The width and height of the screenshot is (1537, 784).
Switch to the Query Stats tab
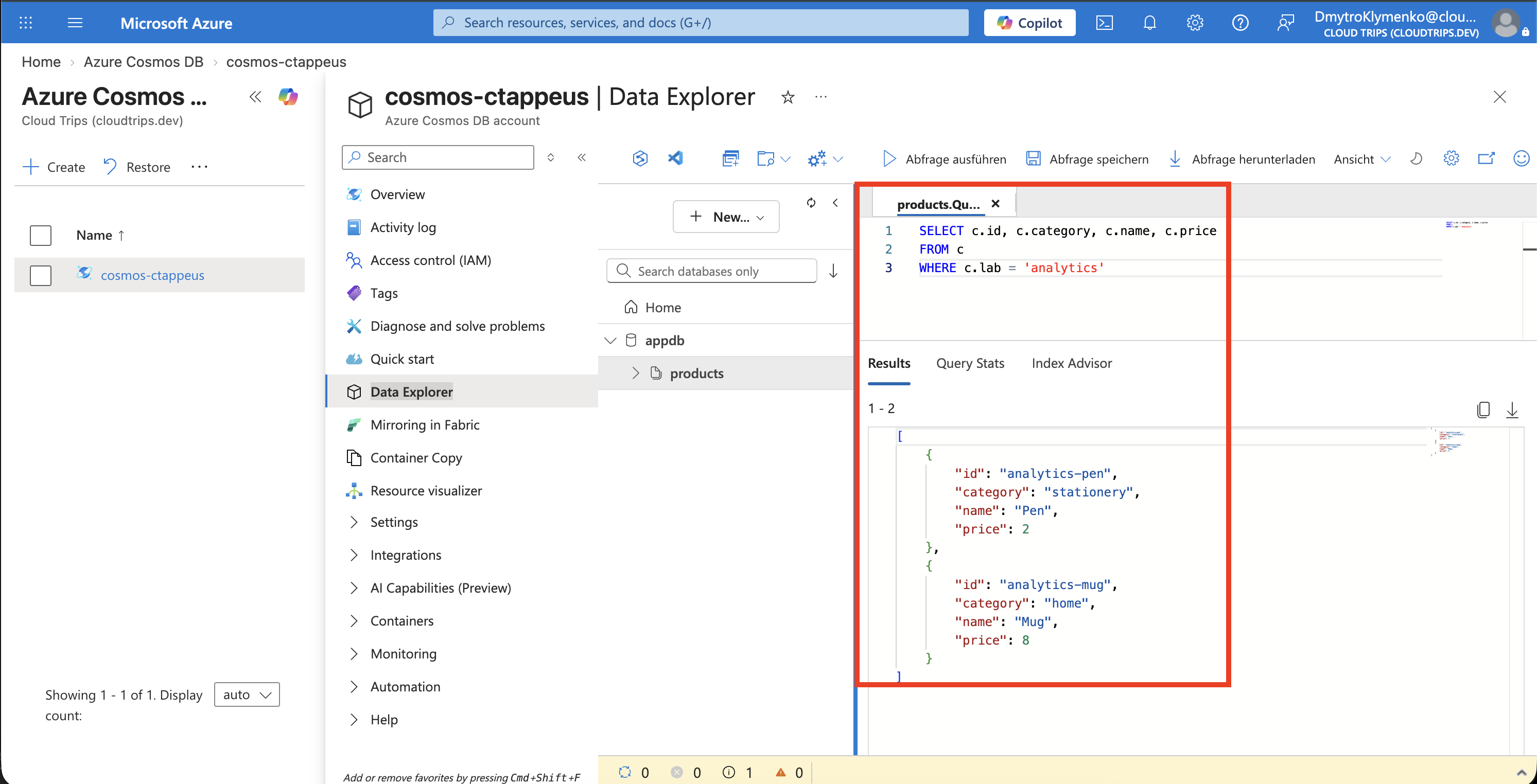point(970,363)
